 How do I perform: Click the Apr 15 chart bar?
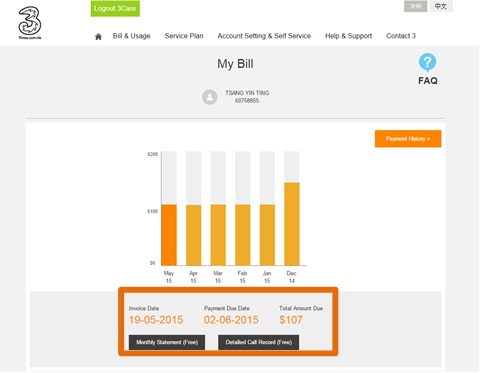click(194, 235)
